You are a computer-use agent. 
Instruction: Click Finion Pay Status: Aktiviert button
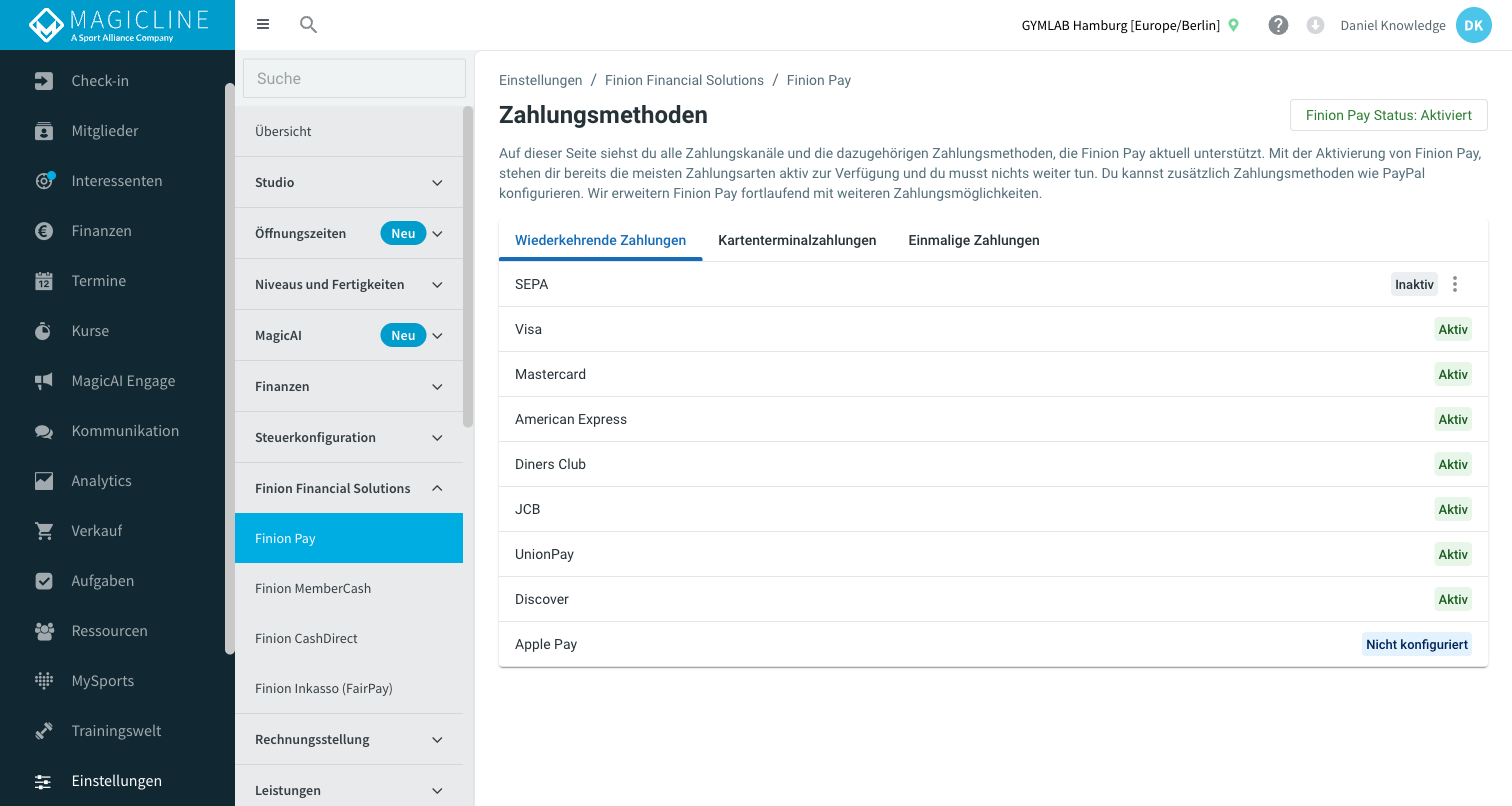[1389, 115]
